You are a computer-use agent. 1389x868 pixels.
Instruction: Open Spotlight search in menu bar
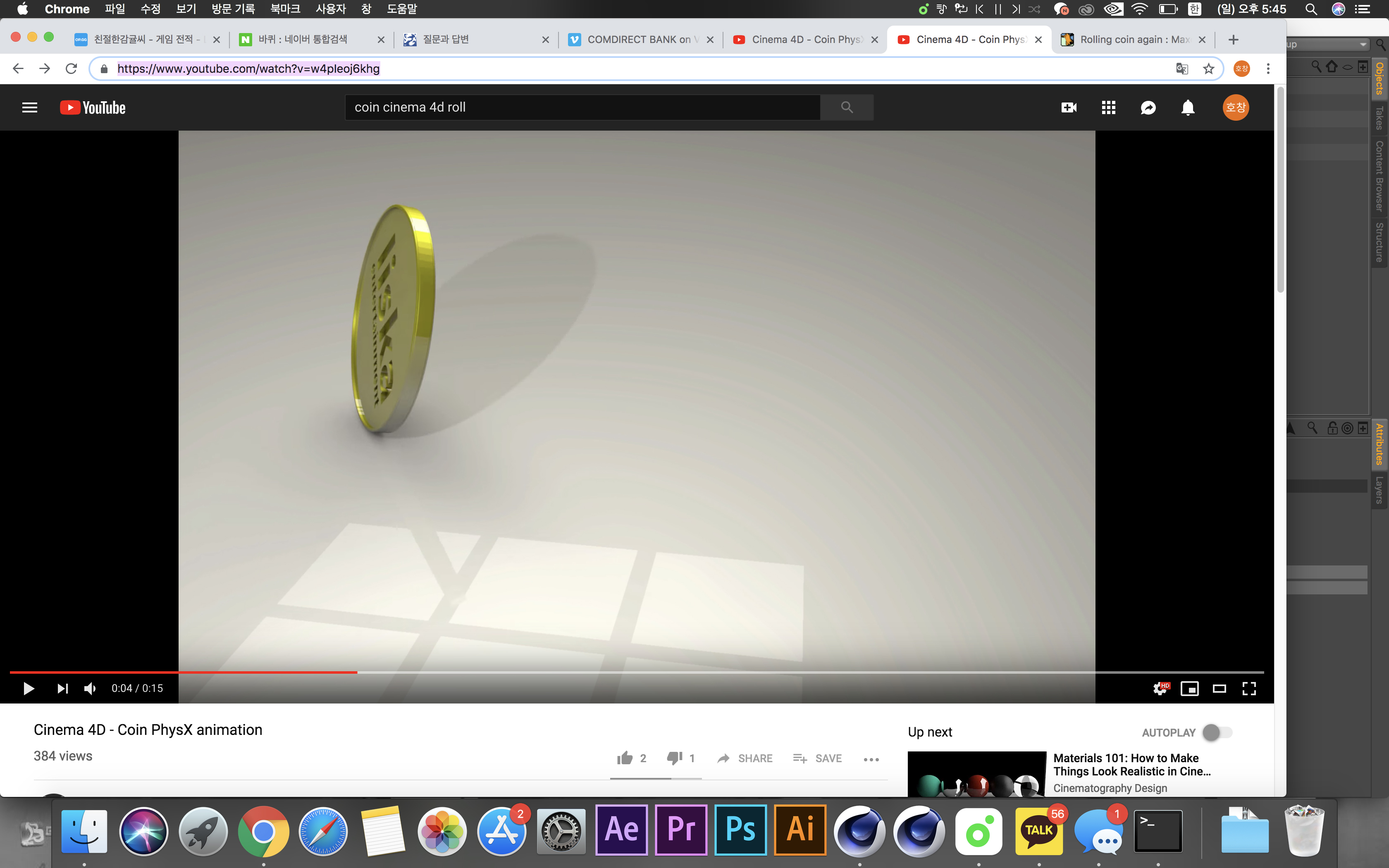(1311, 9)
